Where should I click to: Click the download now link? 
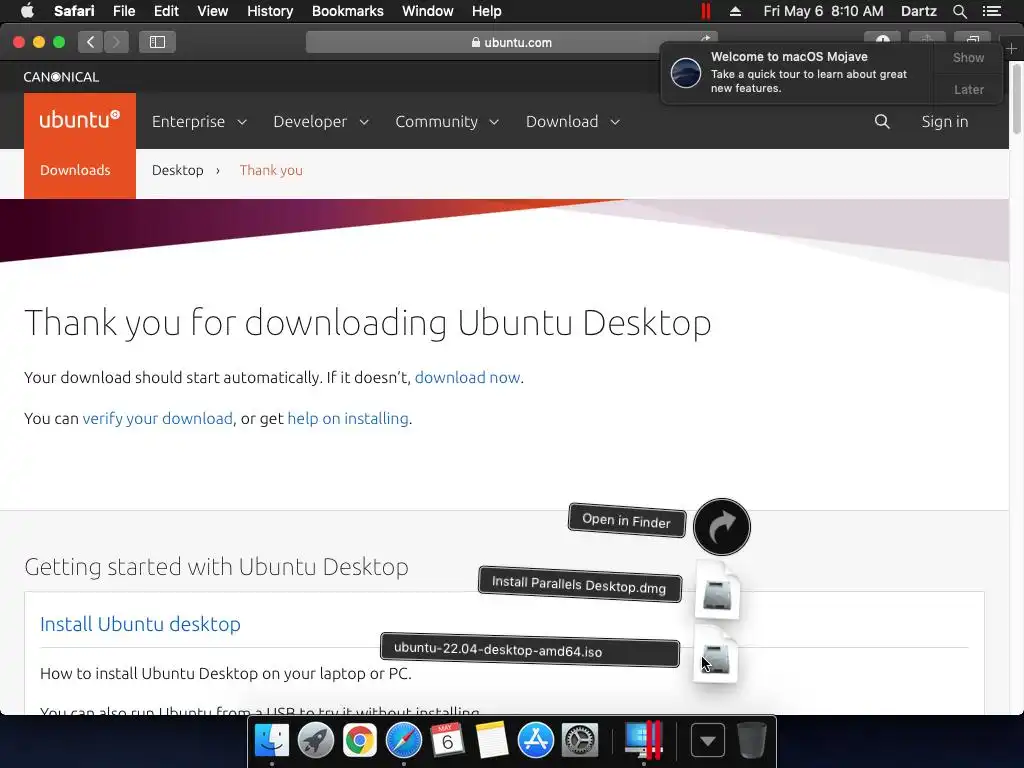(468, 377)
